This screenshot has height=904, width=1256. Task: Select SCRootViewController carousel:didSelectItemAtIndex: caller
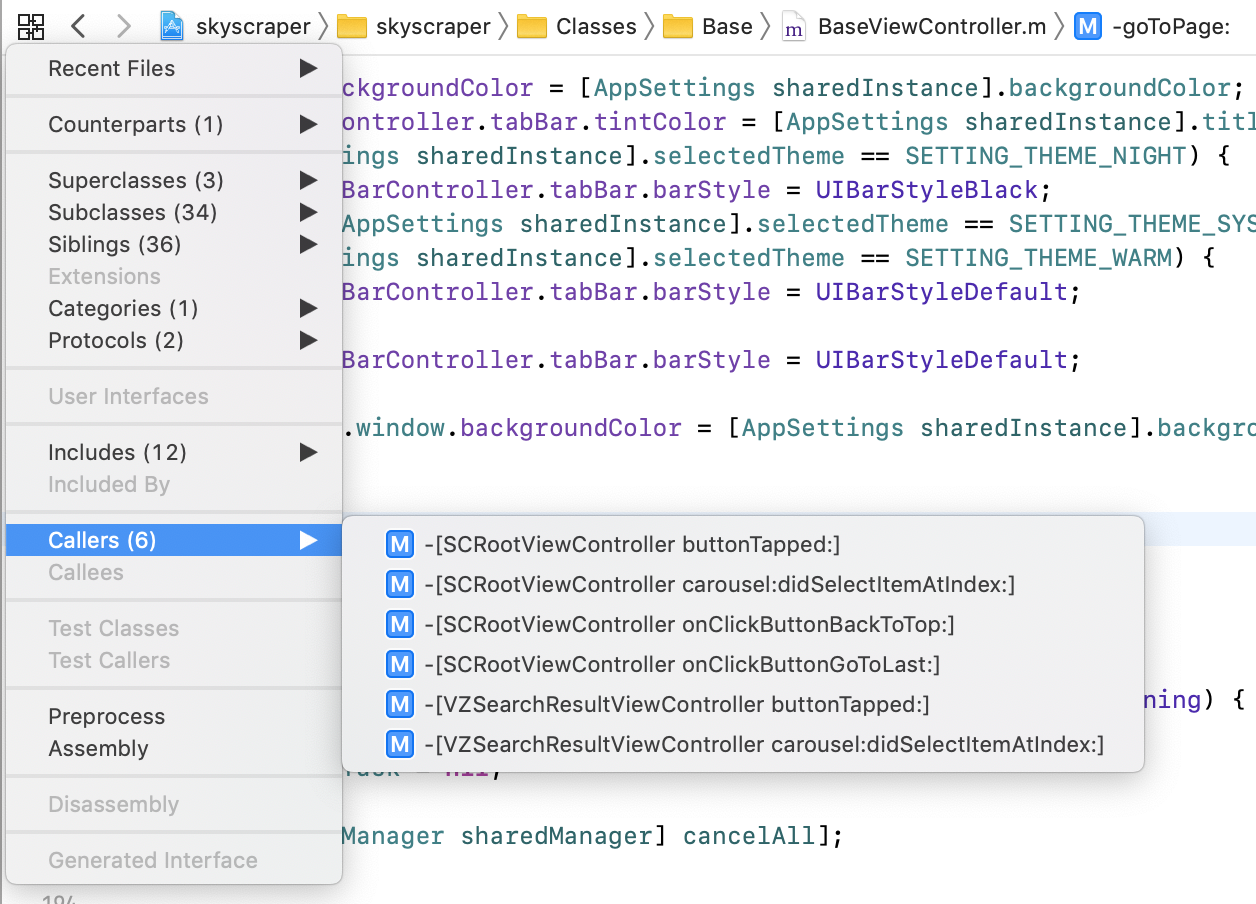tap(719, 585)
